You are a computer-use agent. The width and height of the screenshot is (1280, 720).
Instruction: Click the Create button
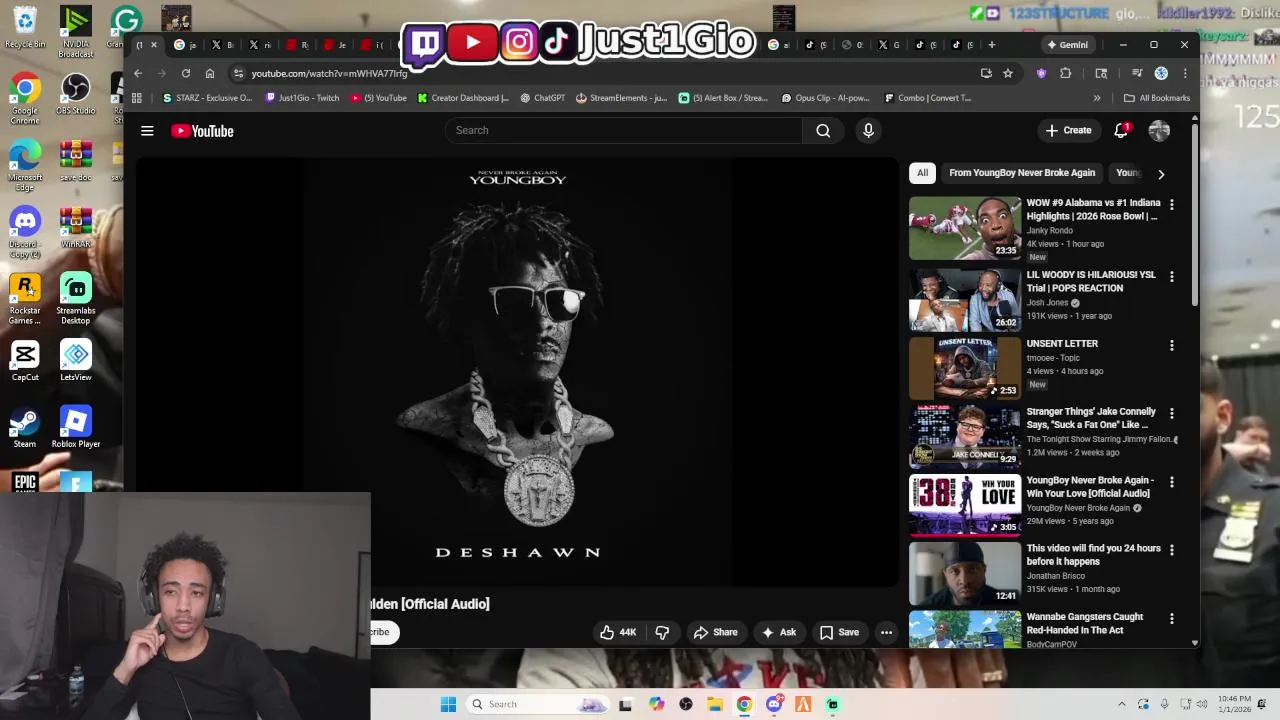(x=1068, y=130)
